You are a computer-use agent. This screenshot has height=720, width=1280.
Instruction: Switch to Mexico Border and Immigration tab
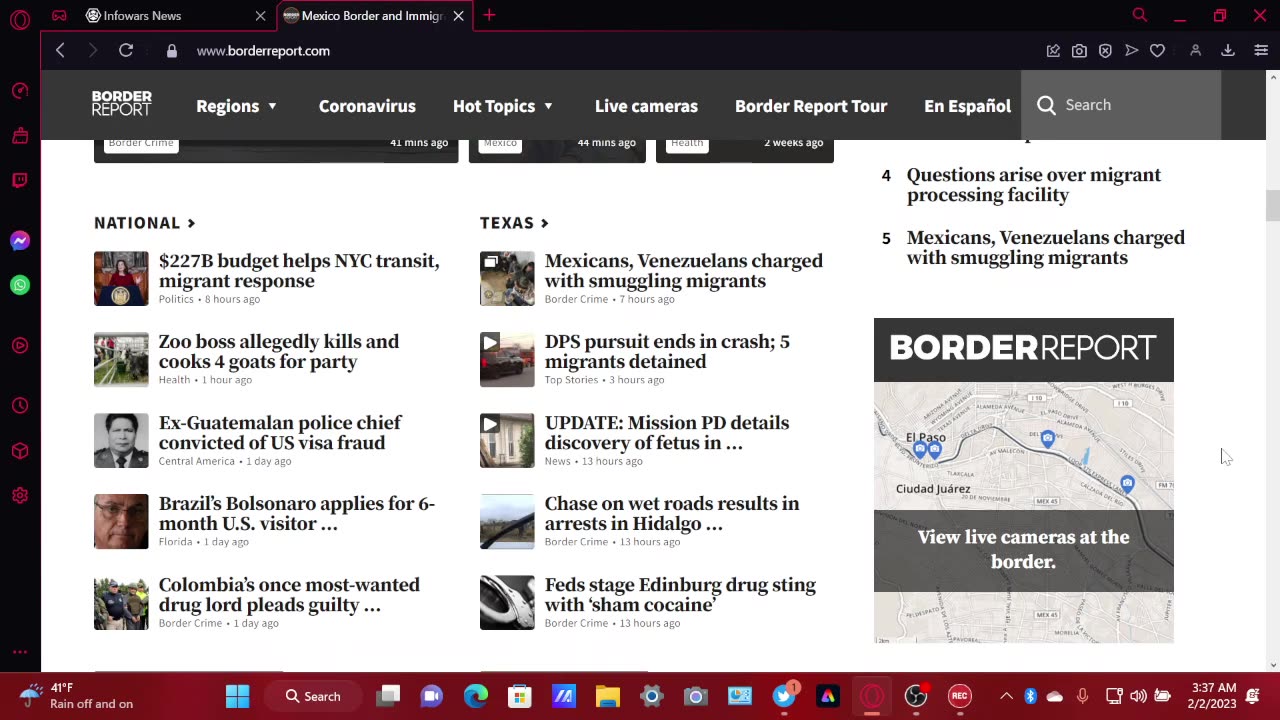click(373, 16)
